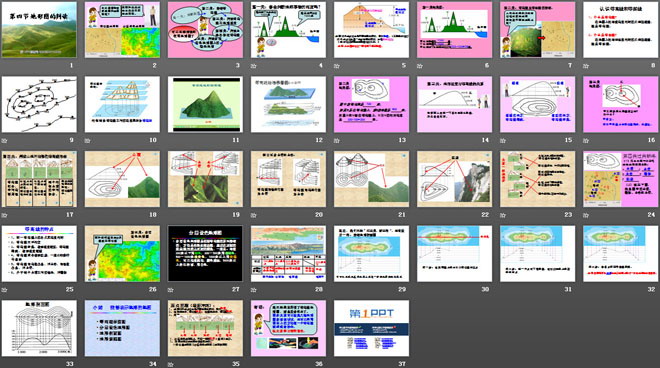660x368 pixels.
Task: Select slide 25 with contour line characteristics text
Action: pyautogui.click(x=39, y=253)
